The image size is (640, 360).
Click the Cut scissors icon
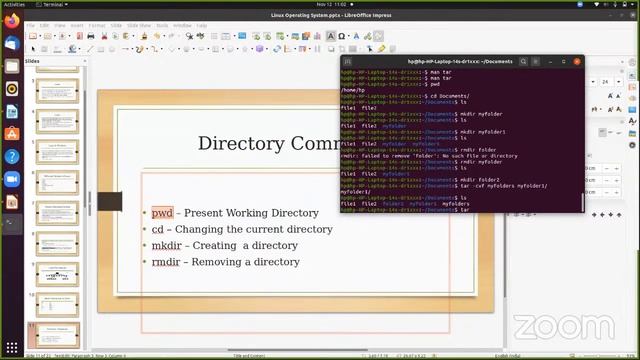pyautogui.click(x=104, y=36)
